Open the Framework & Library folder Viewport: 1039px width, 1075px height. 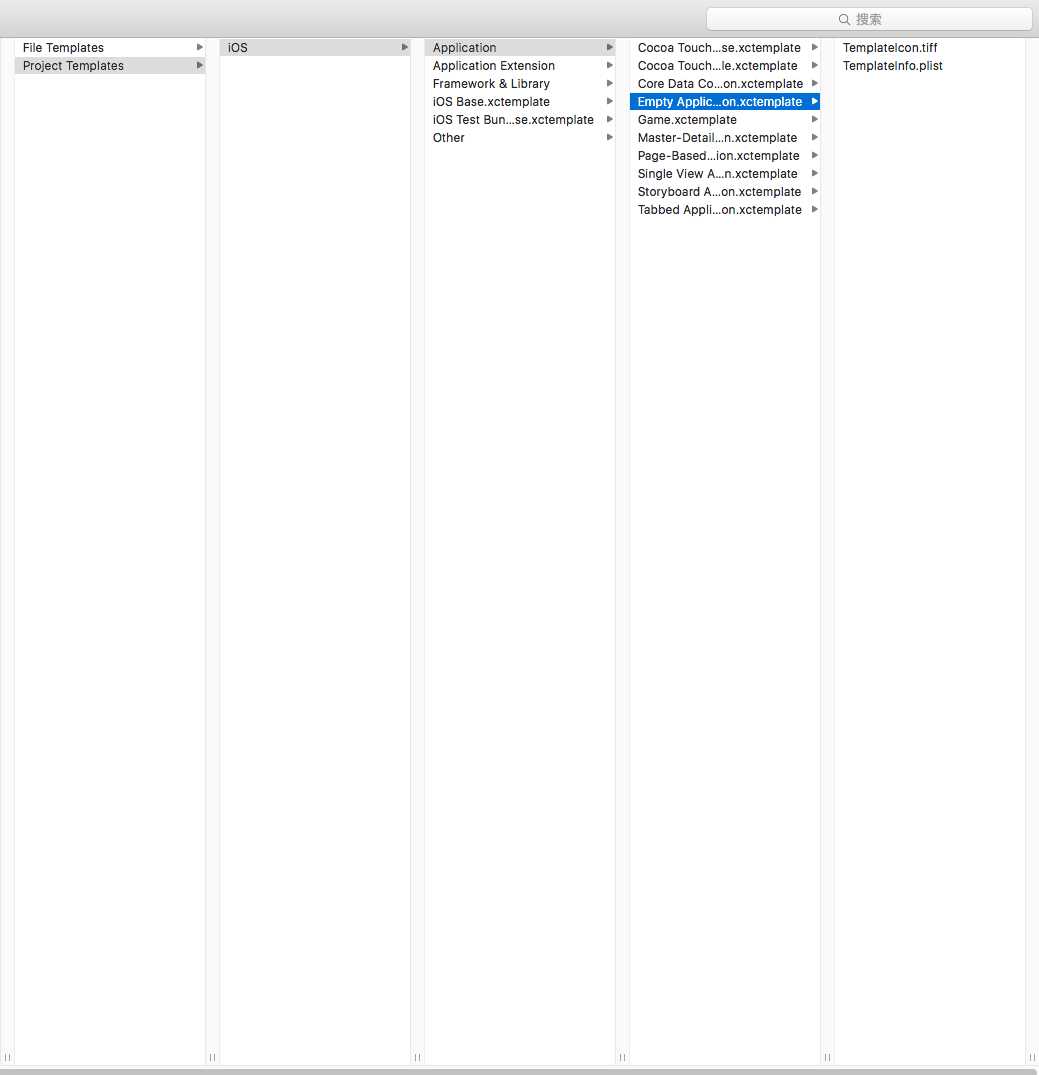520,83
